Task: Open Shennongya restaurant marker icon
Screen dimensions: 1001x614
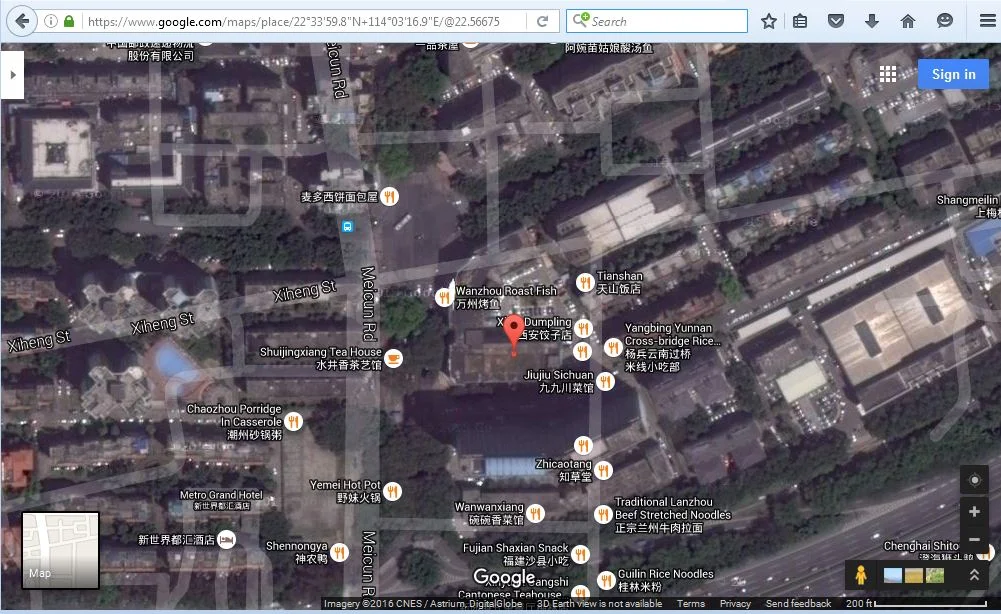Action: pyautogui.click(x=340, y=552)
